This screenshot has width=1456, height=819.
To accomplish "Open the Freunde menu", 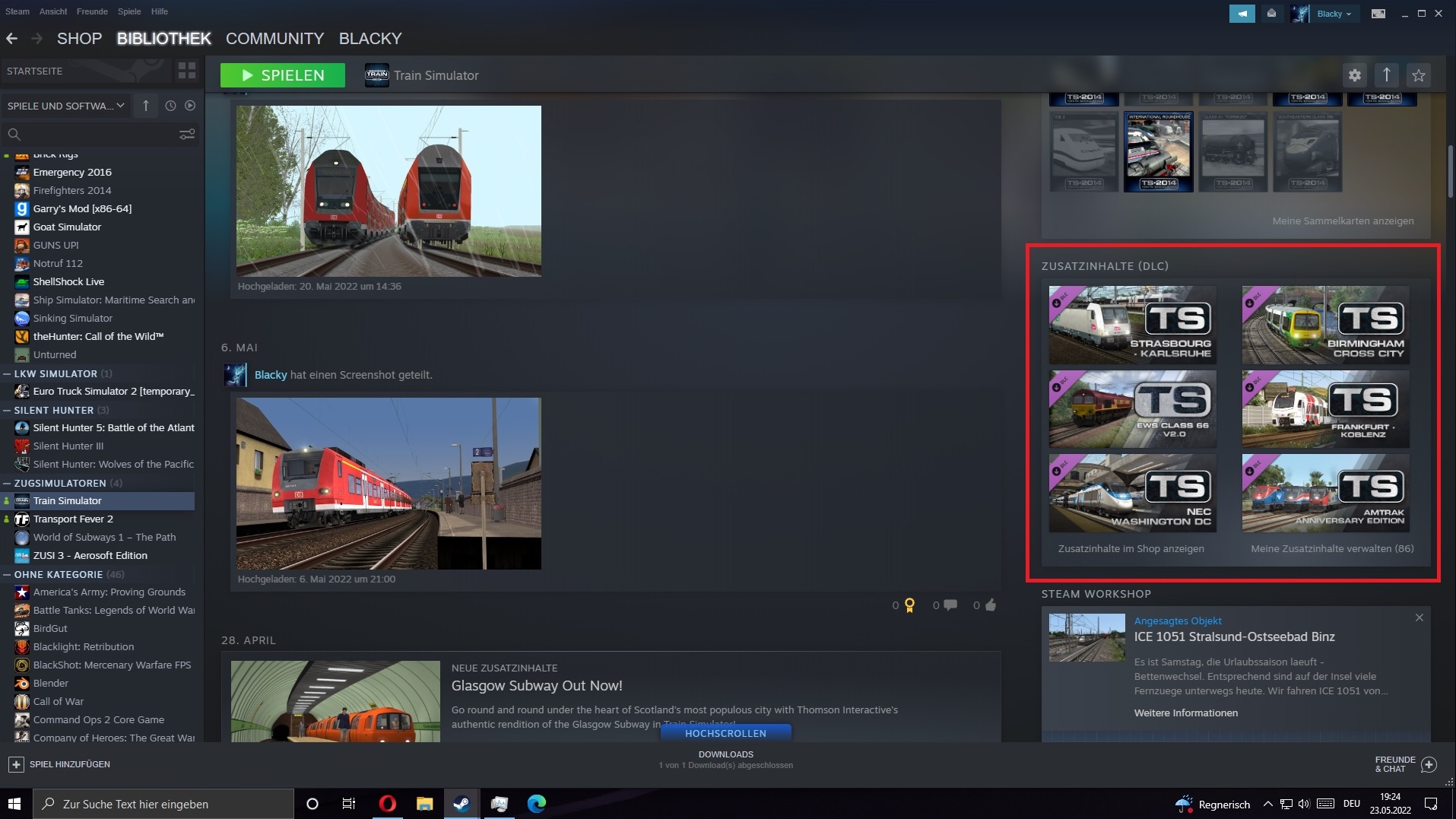I will 92,11.
